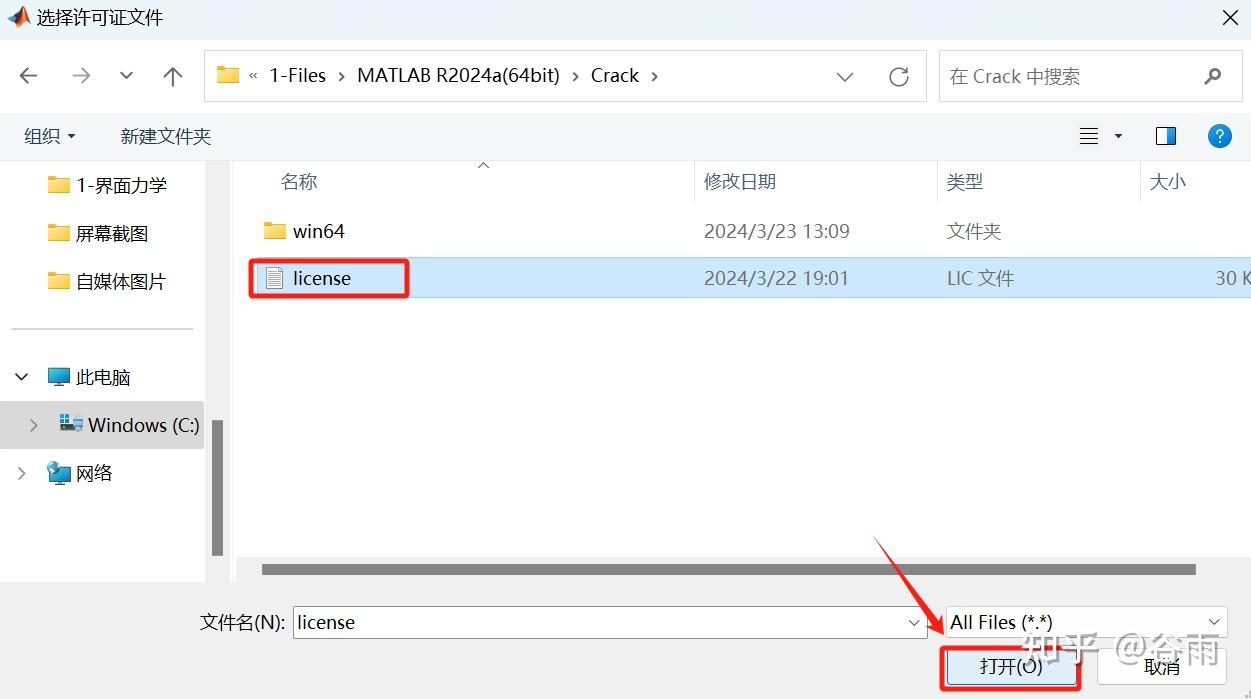Open the address bar history dropdown

coord(845,75)
